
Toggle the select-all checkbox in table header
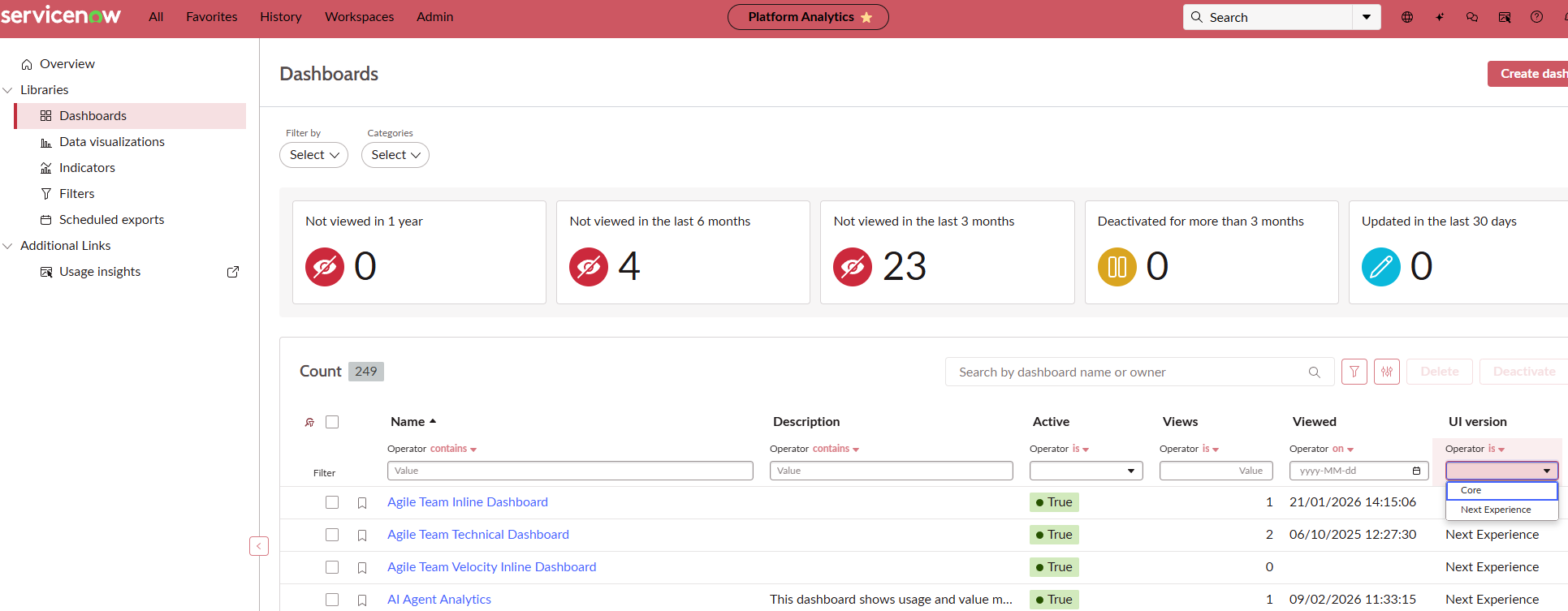[x=332, y=422]
